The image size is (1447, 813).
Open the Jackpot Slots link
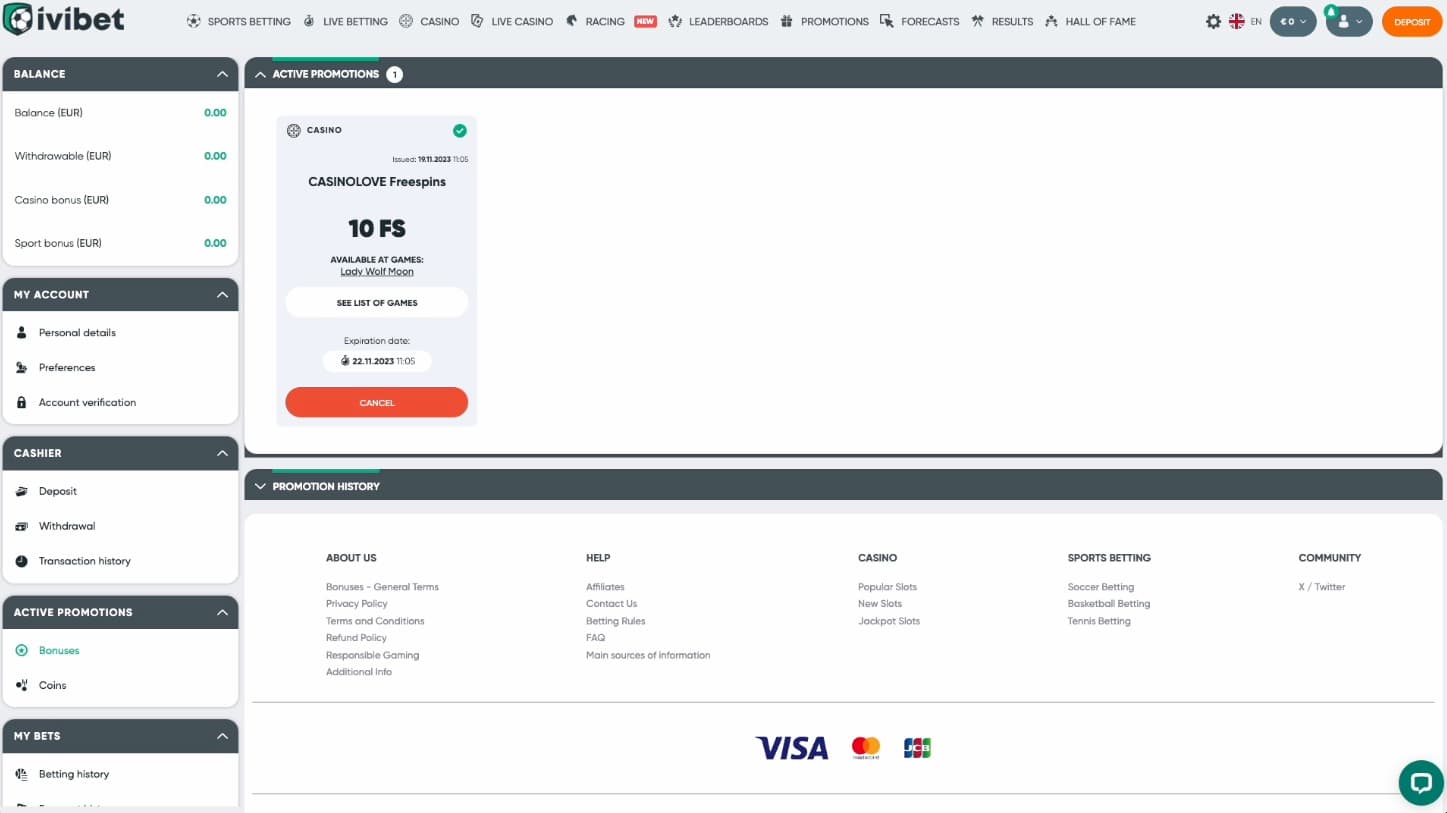point(889,621)
